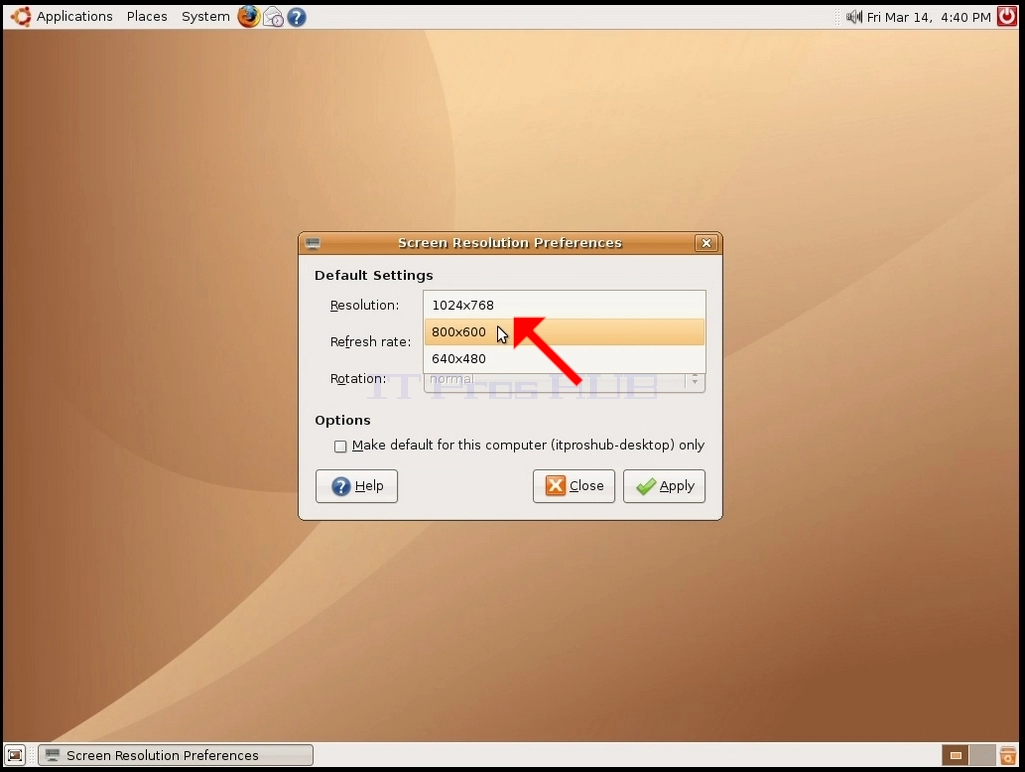Click the date and time clock
The image size is (1025, 772).
tap(929, 17)
